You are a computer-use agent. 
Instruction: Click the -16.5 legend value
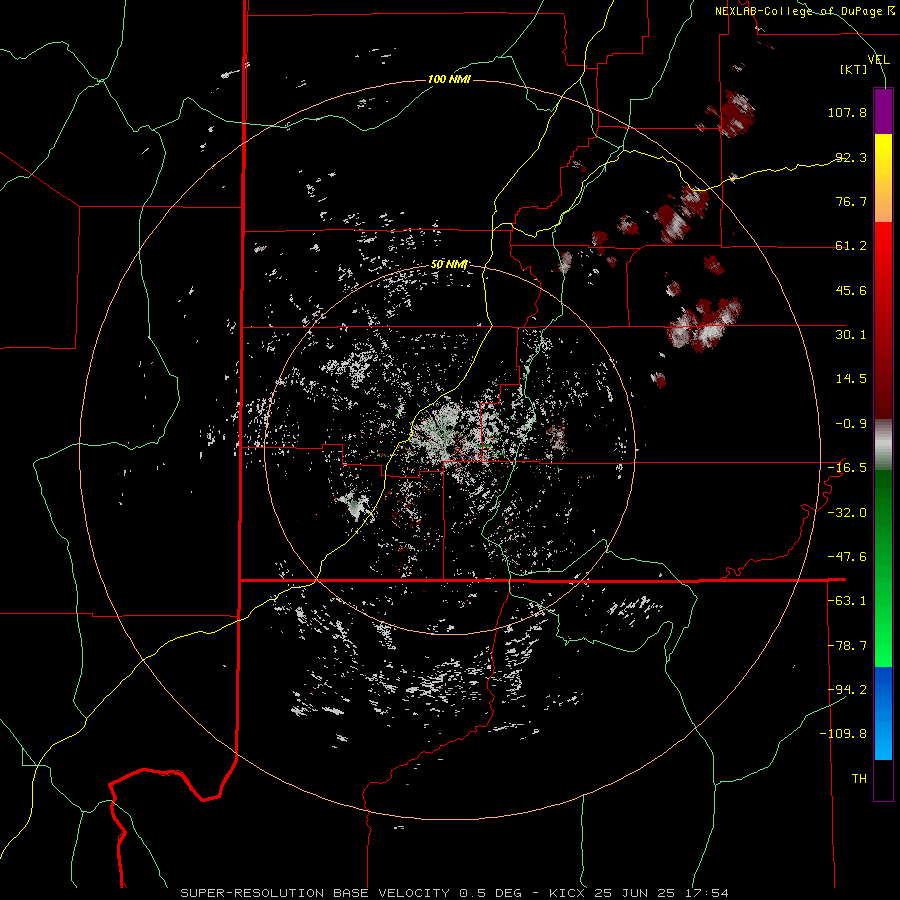(847, 468)
